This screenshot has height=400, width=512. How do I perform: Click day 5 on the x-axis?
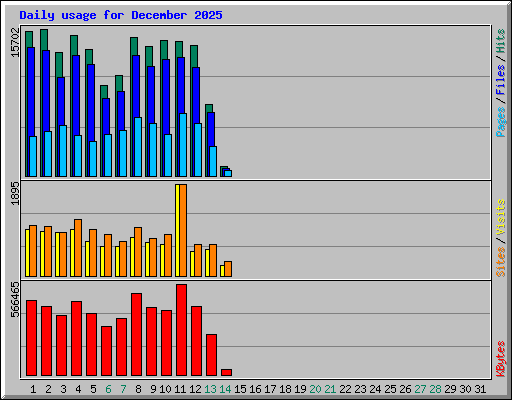click(x=93, y=389)
